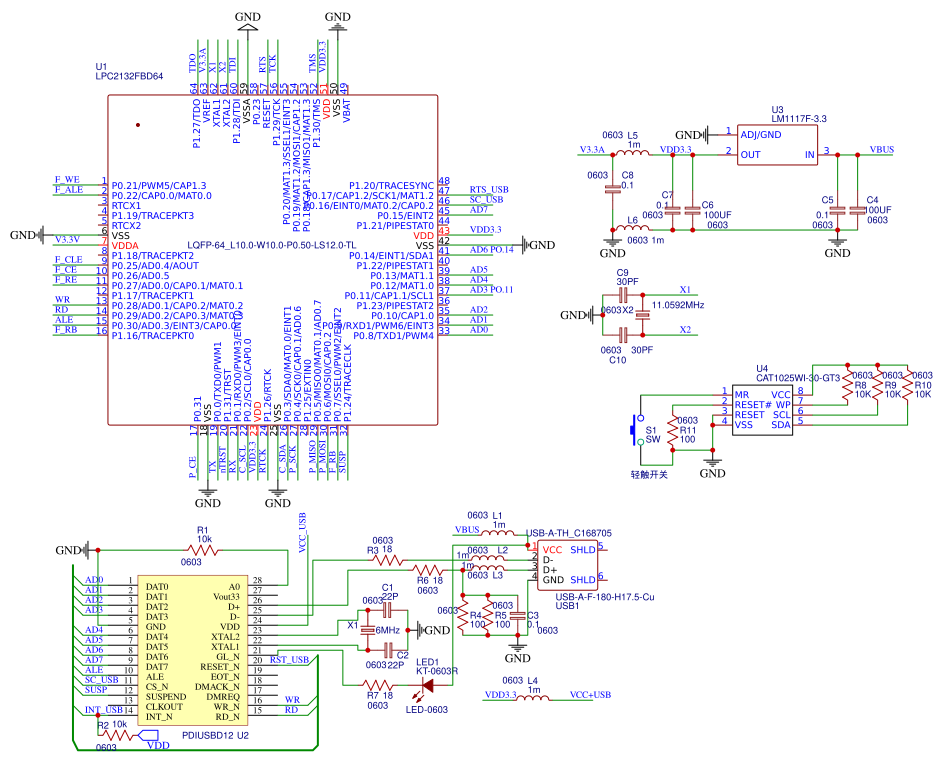Select the GND symbol below U4 VSS
Image resolution: width=943 pixels, height=763 pixels.
point(713,462)
